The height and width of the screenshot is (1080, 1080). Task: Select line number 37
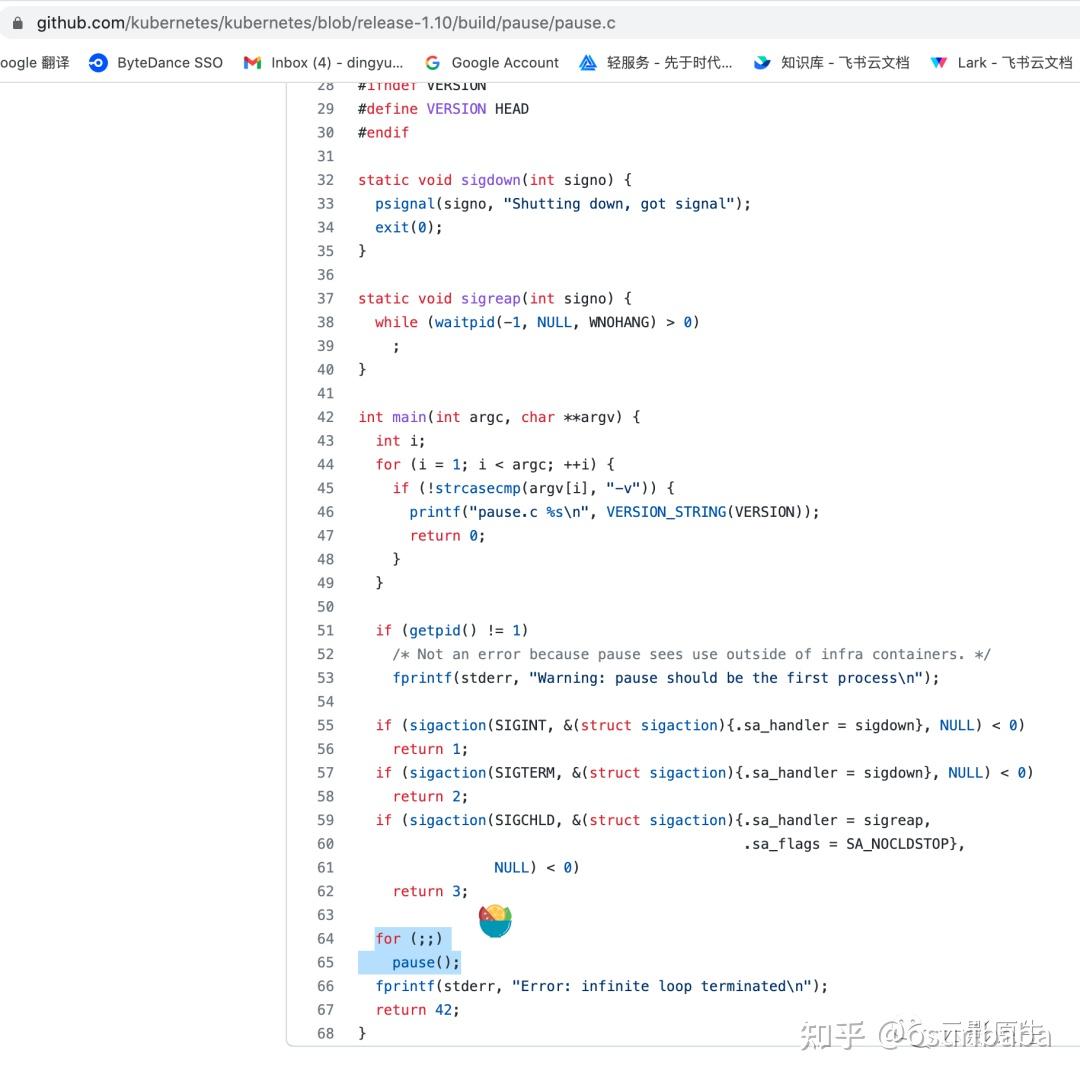325,298
